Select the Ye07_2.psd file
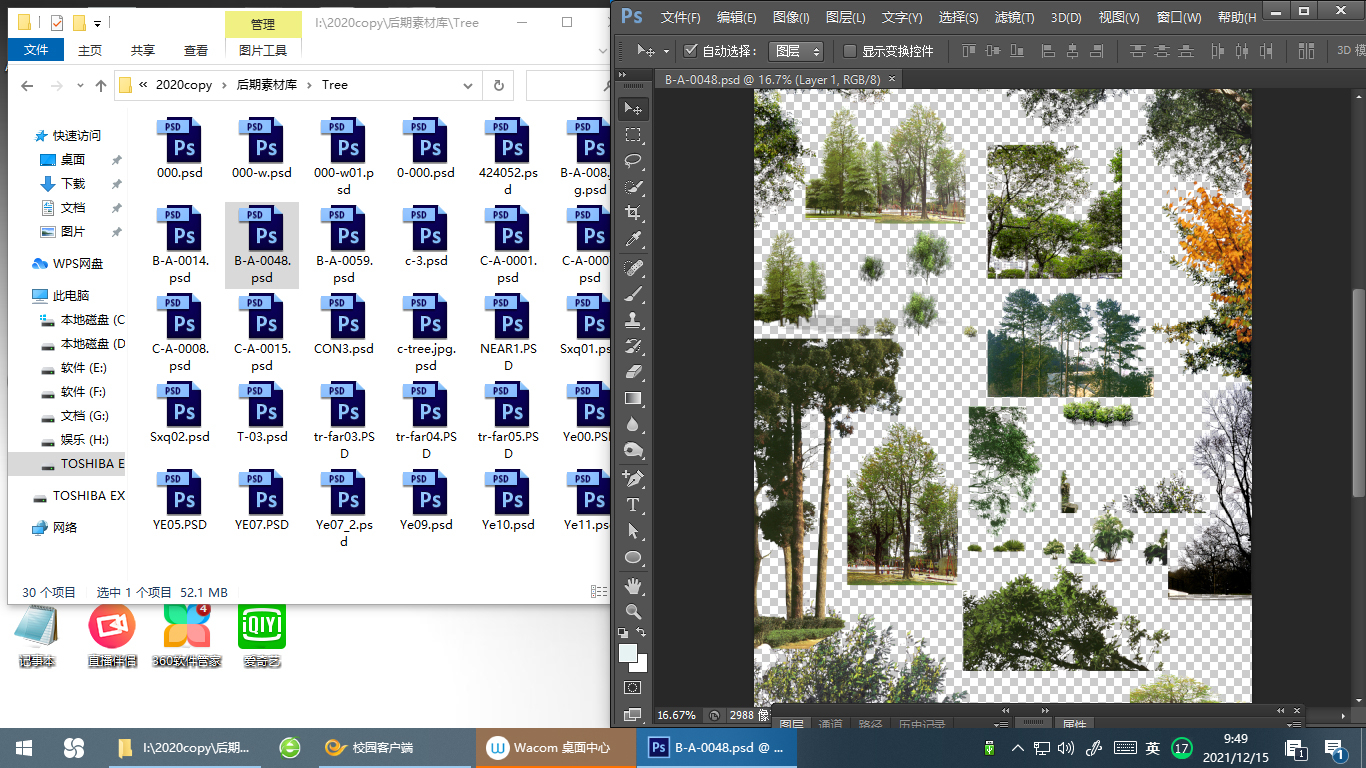Screen dimensions: 1366x768 (x=344, y=509)
